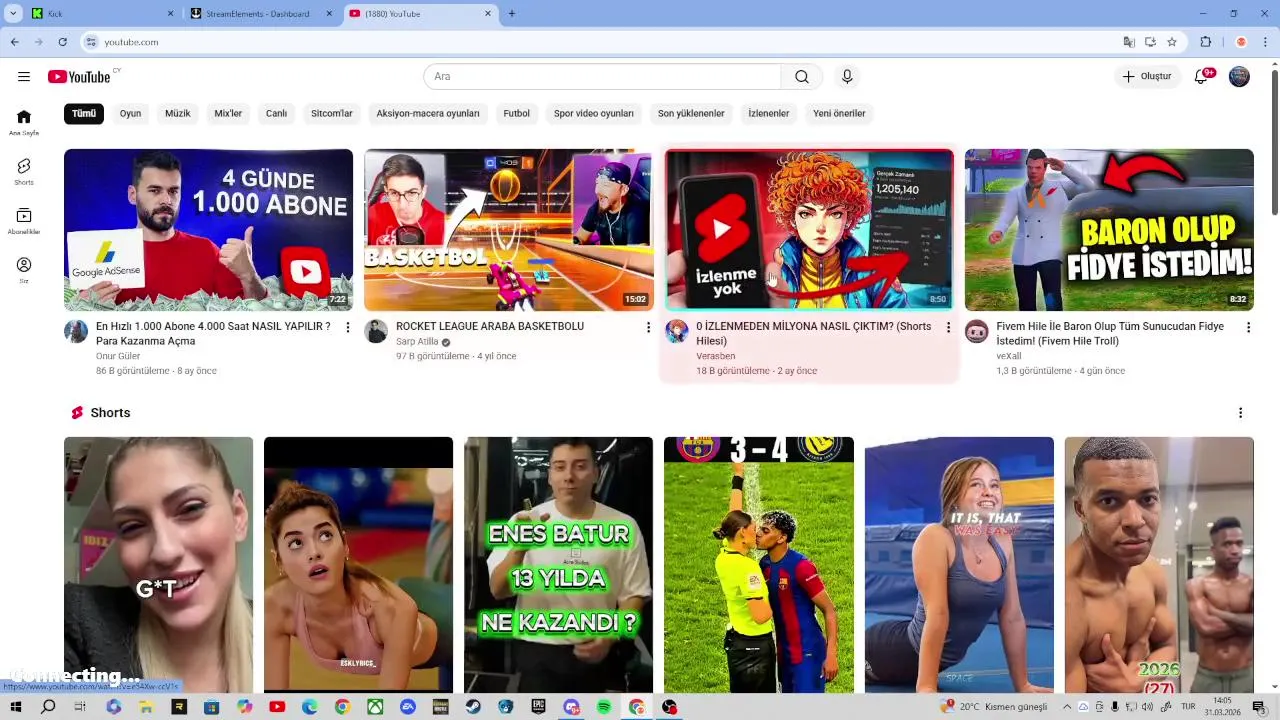
Task: Open the G*T short thumbnail
Action: [x=158, y=565]
